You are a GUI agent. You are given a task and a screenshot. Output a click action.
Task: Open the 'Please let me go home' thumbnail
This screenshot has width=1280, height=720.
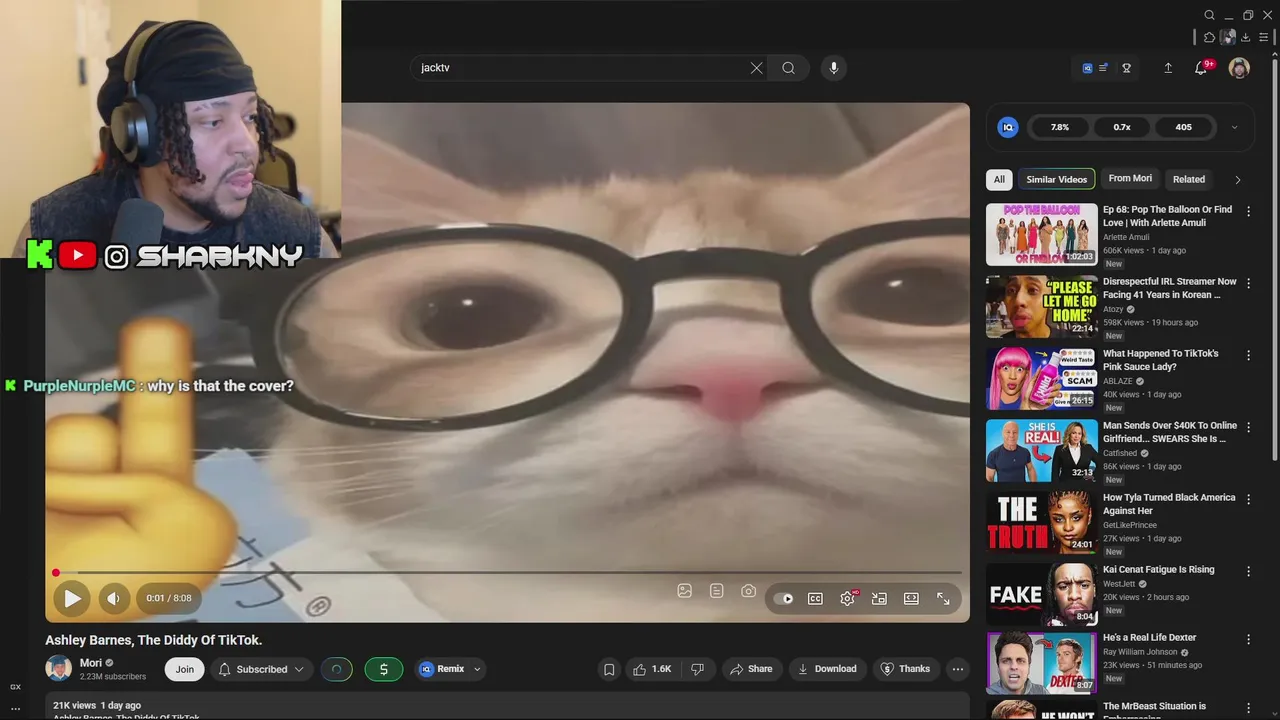[x=1041, y=307]
